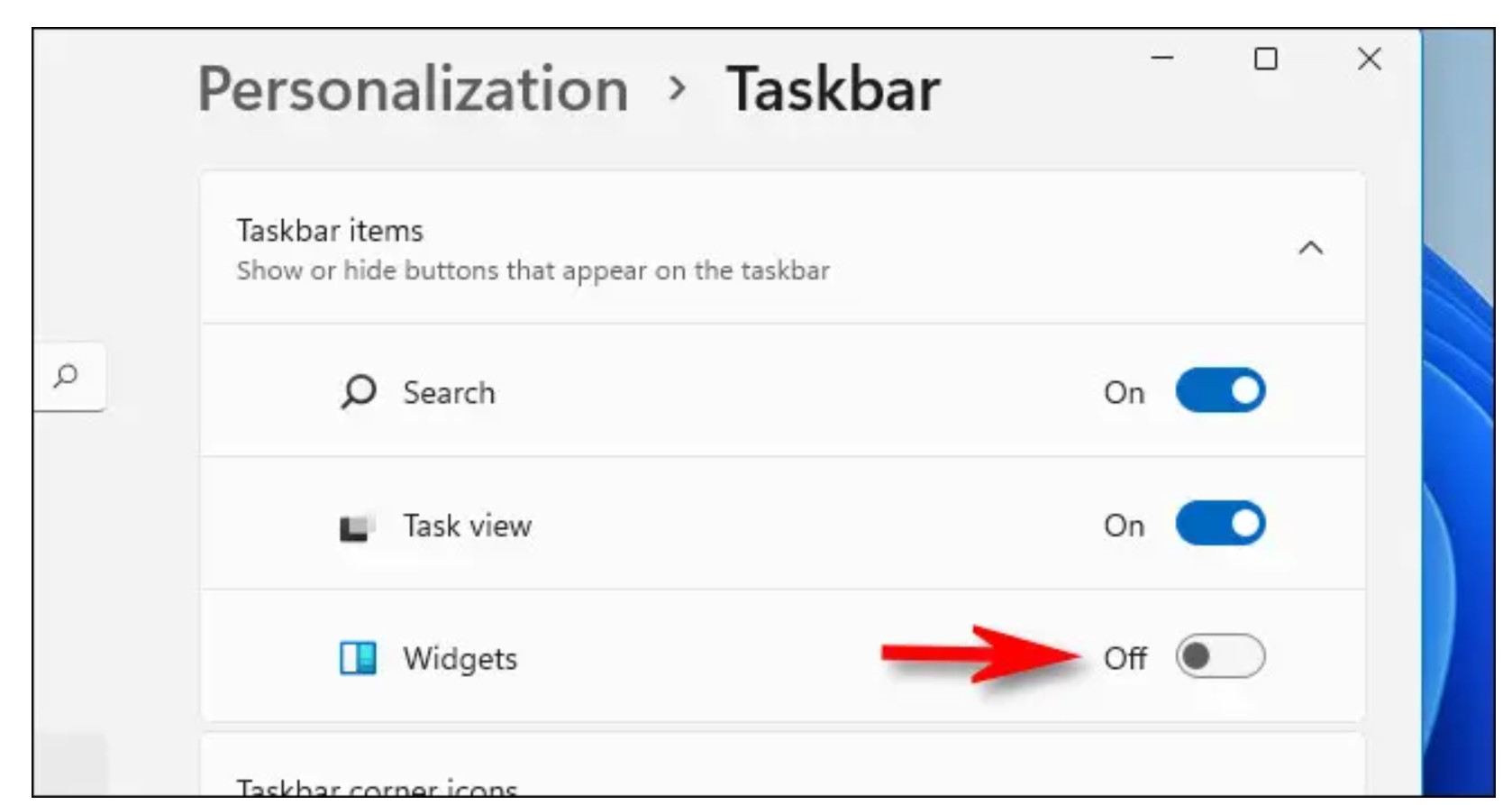Expand the Taskbar corner icons section
1512x805 pixels.
[x=377, y=788]
